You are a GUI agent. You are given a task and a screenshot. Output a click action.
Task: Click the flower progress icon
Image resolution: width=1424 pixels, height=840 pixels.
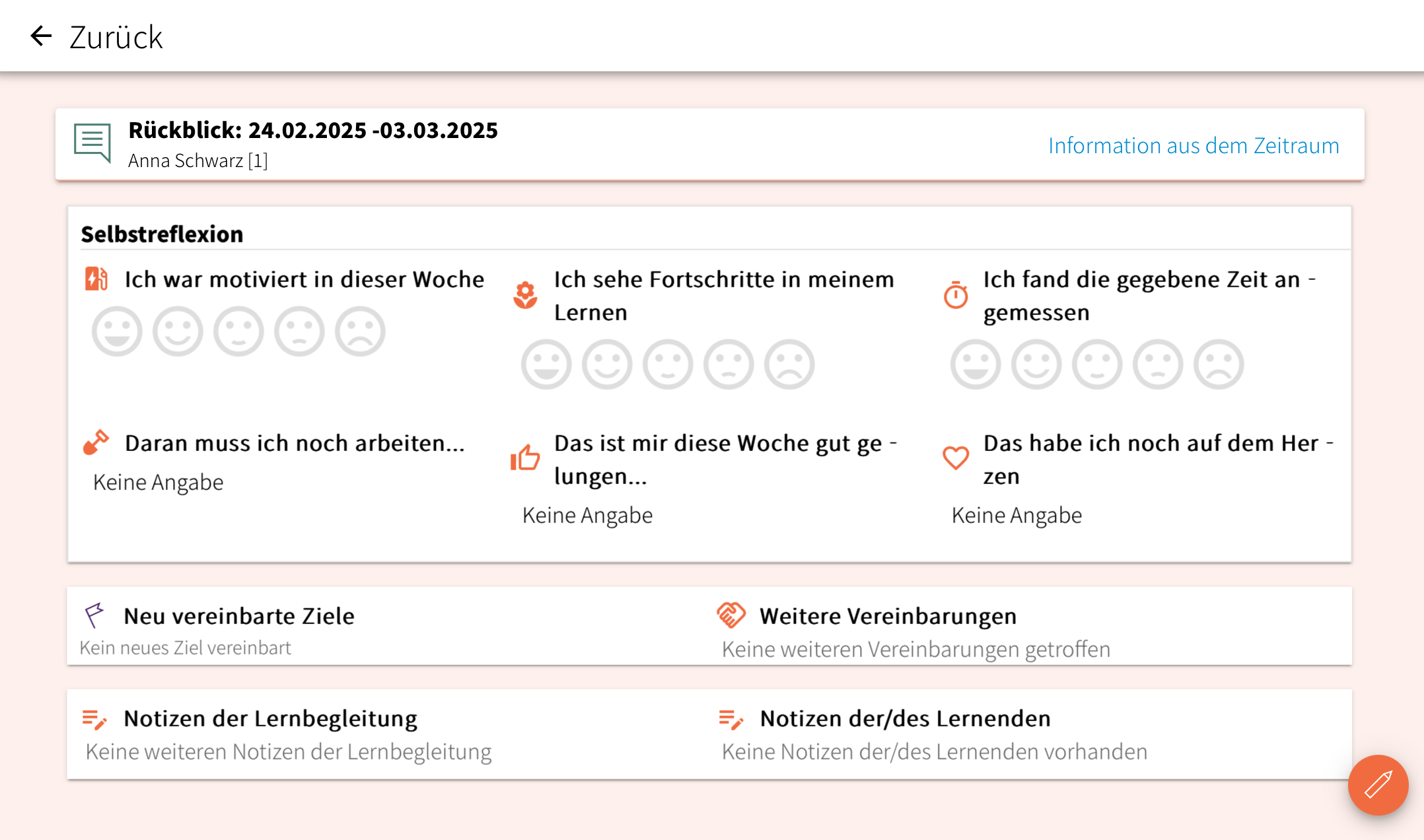526,295
